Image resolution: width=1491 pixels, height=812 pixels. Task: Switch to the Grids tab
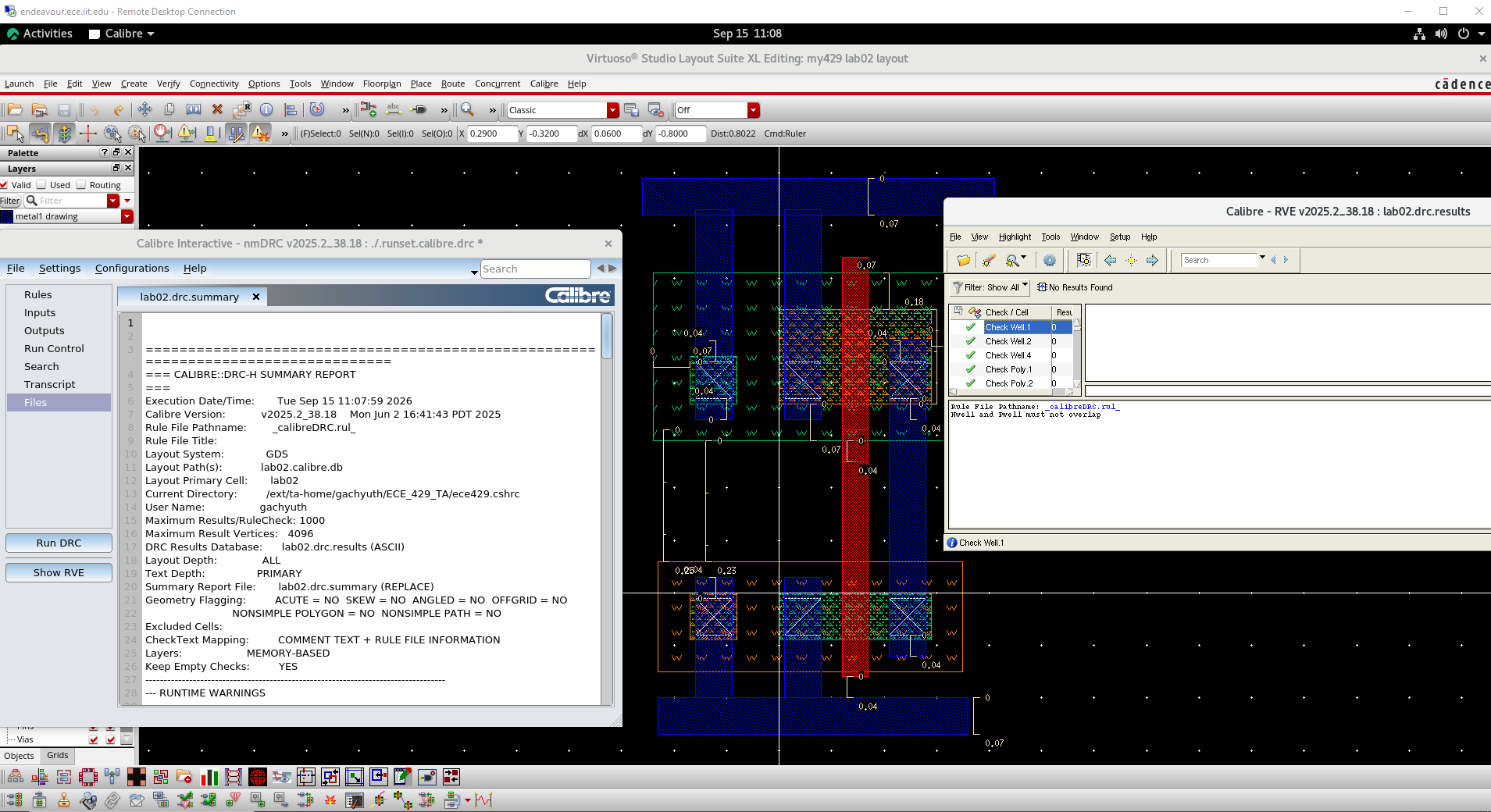pos(58,755)
